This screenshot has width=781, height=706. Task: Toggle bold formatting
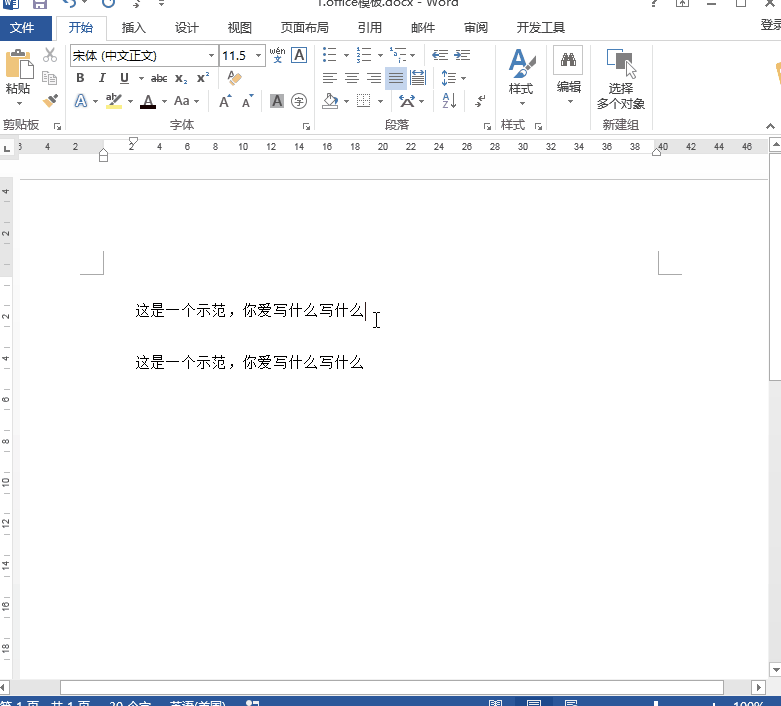pos(79,78)
